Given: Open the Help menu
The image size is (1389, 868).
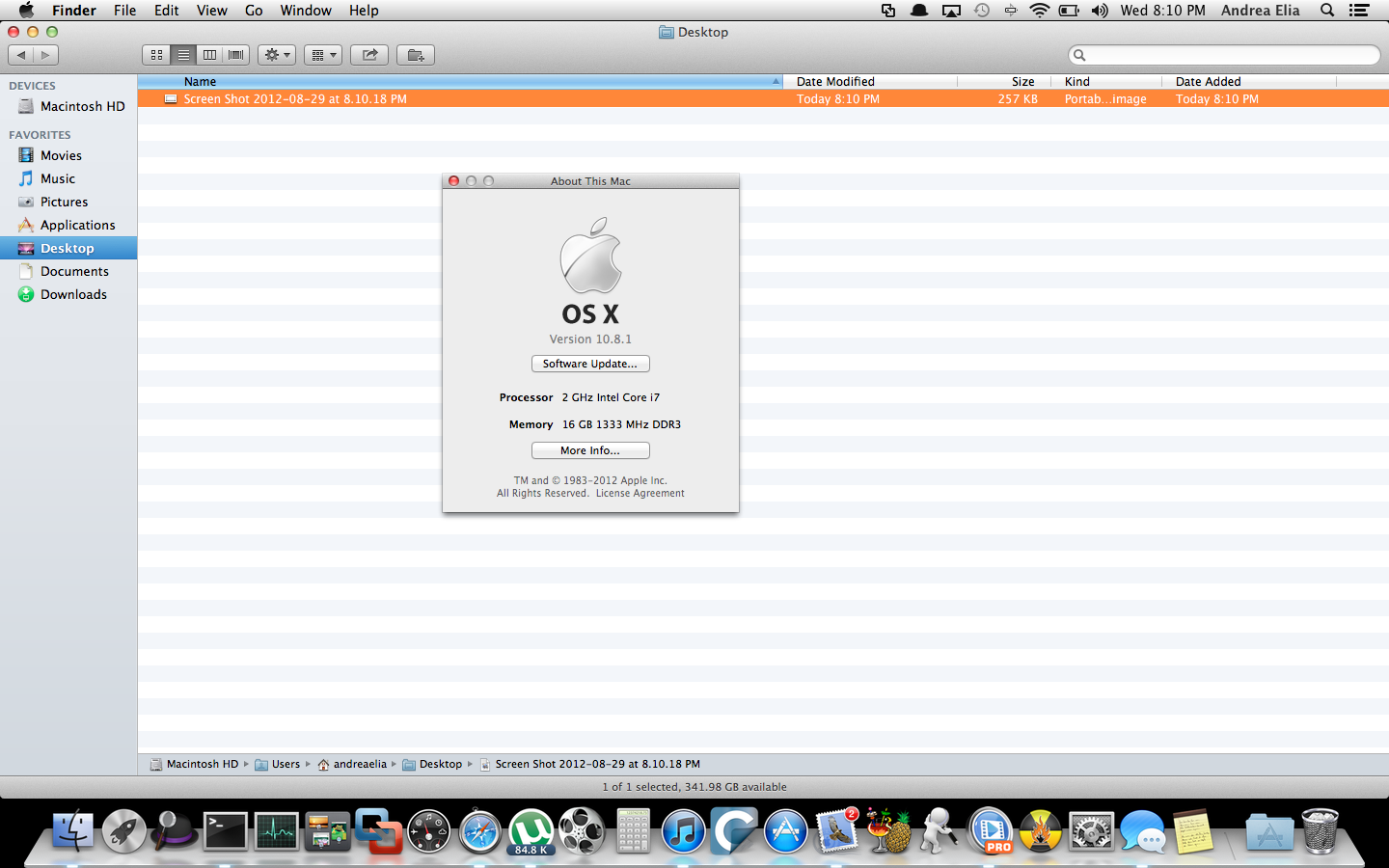Looking at the screenshot, I should (x=364, y=11).
